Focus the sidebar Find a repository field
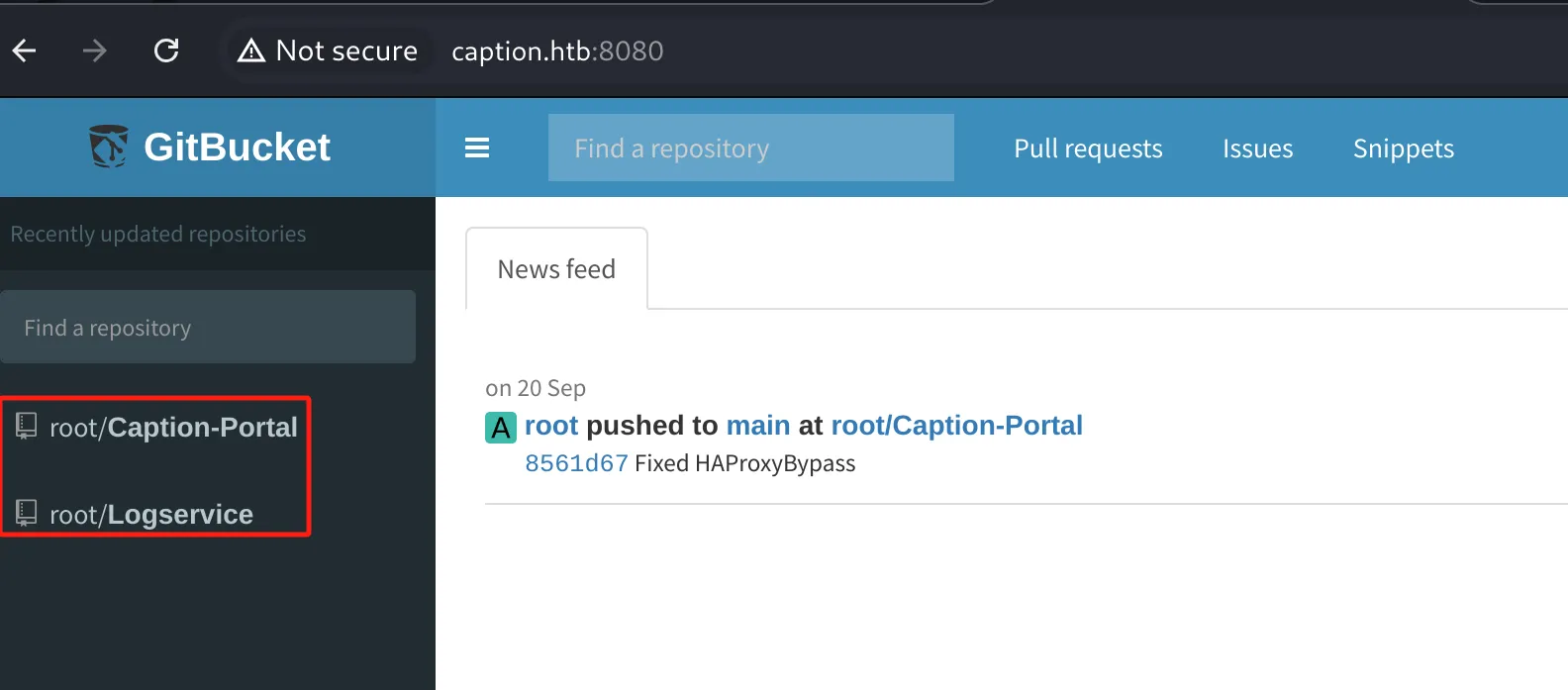The height and width of the screenshot is (690, 1568). click(x=208, y=327)
